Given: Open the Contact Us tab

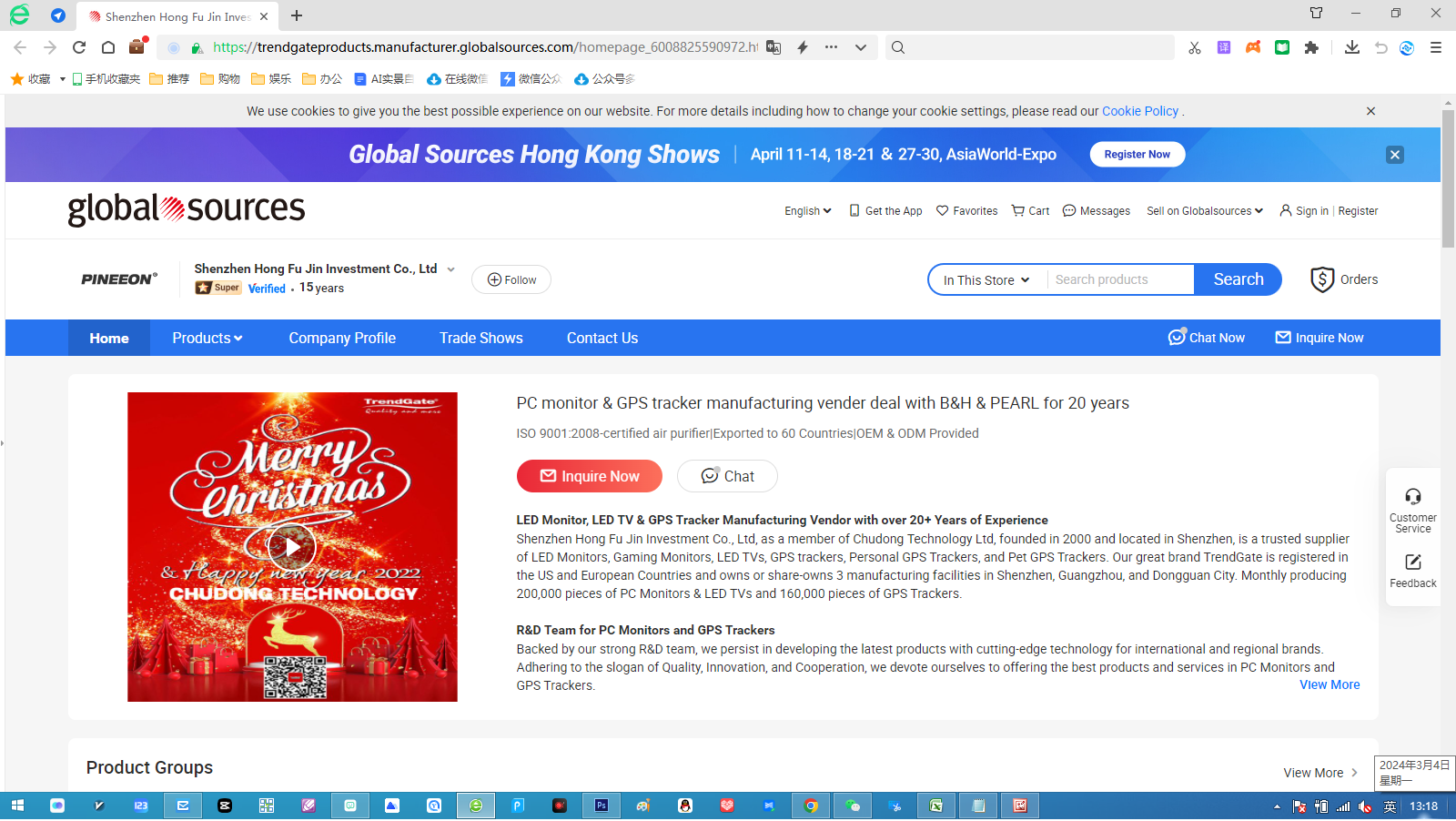Looking at the screenshot, I should (602, 338).
